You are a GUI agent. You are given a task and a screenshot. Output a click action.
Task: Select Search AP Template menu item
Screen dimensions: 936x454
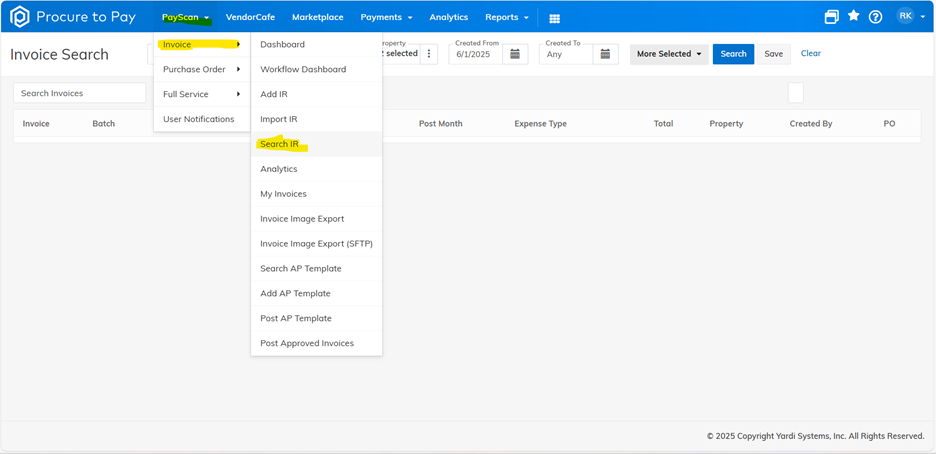[316, 268]
